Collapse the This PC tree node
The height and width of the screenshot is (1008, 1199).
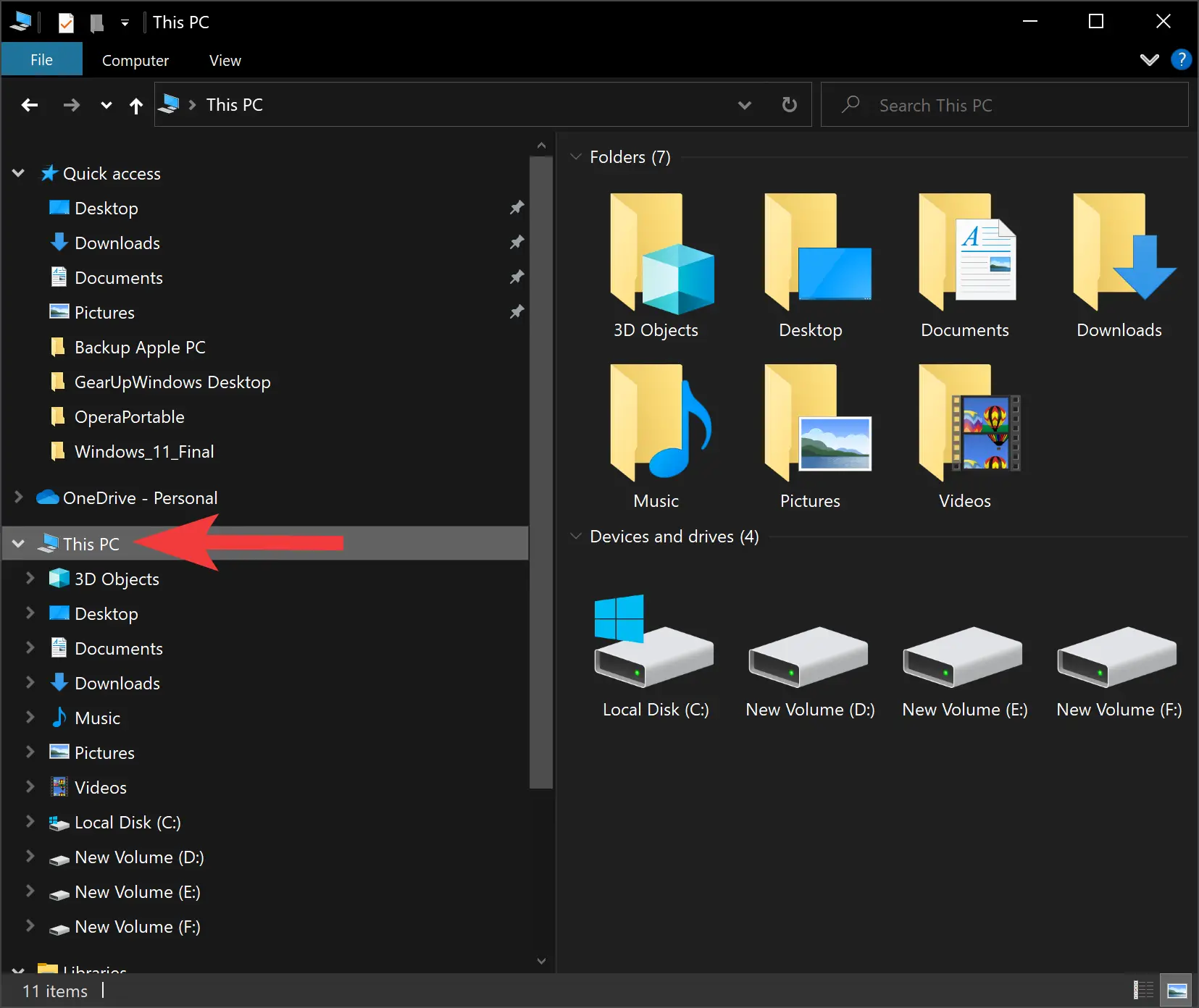point(17,543)
